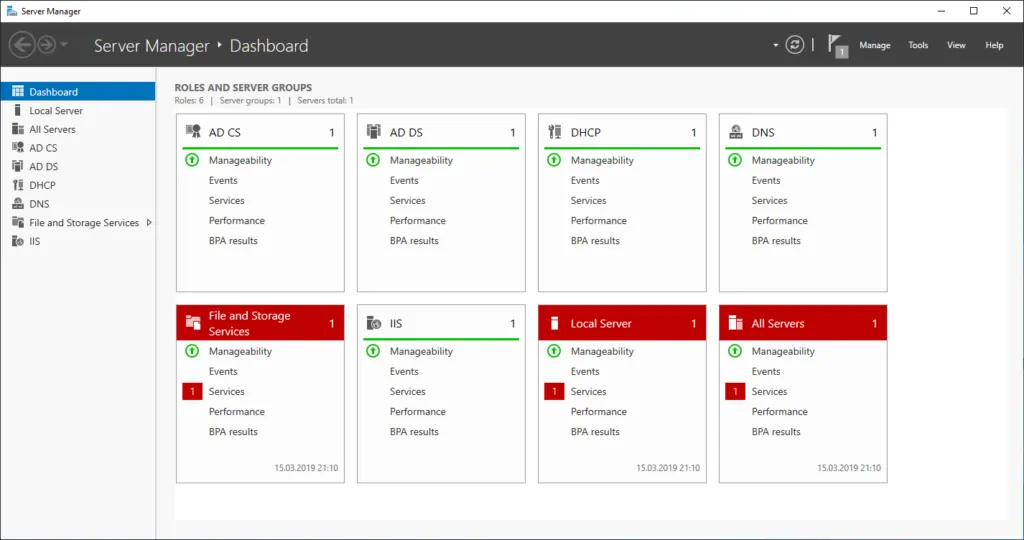Open the AD DS tile title
1024x540 pixels.
(x=406, y=133)
